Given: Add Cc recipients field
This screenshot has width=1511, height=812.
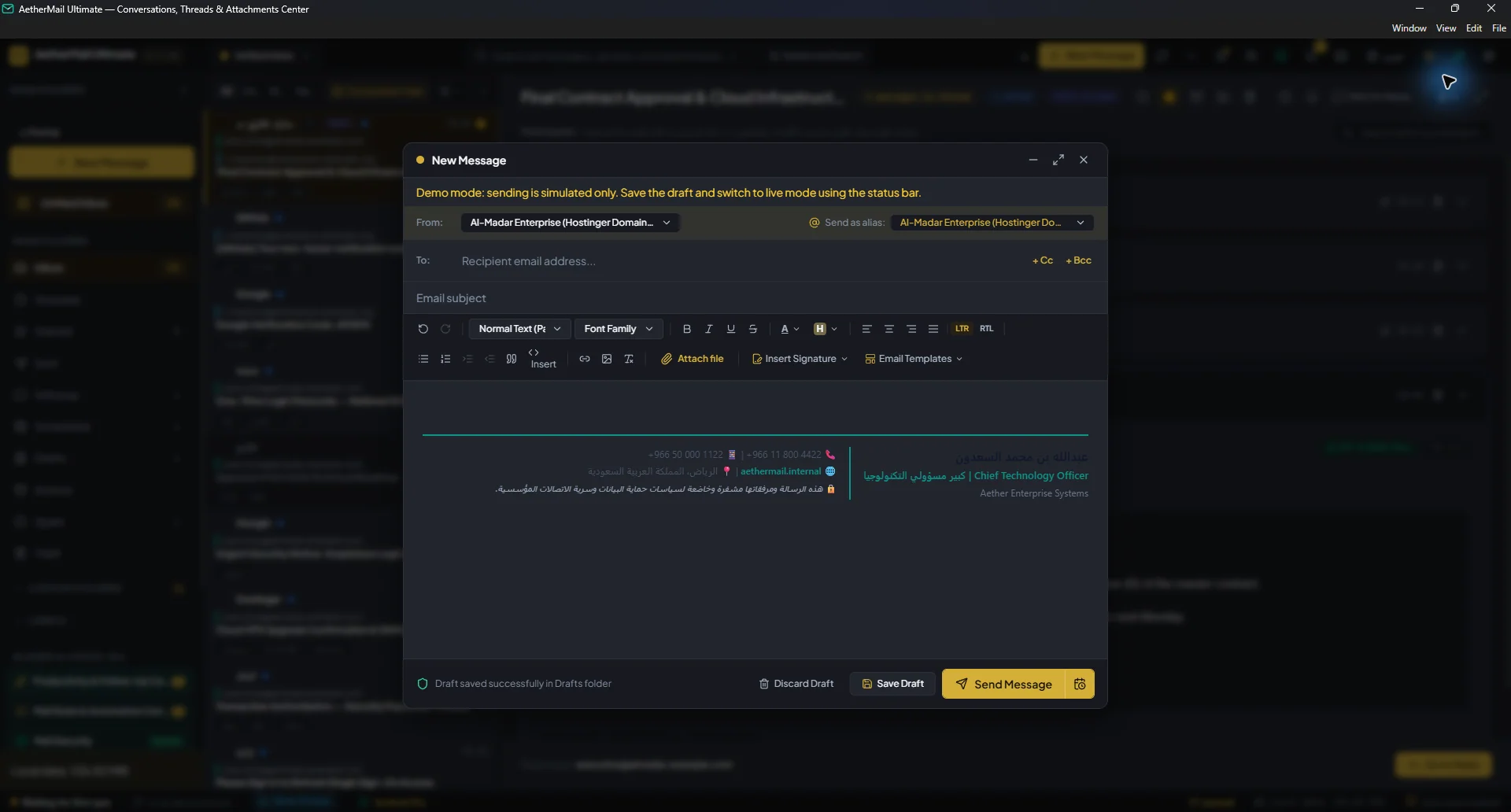Looking at the screenshot, I should [x=1043, y=260].
